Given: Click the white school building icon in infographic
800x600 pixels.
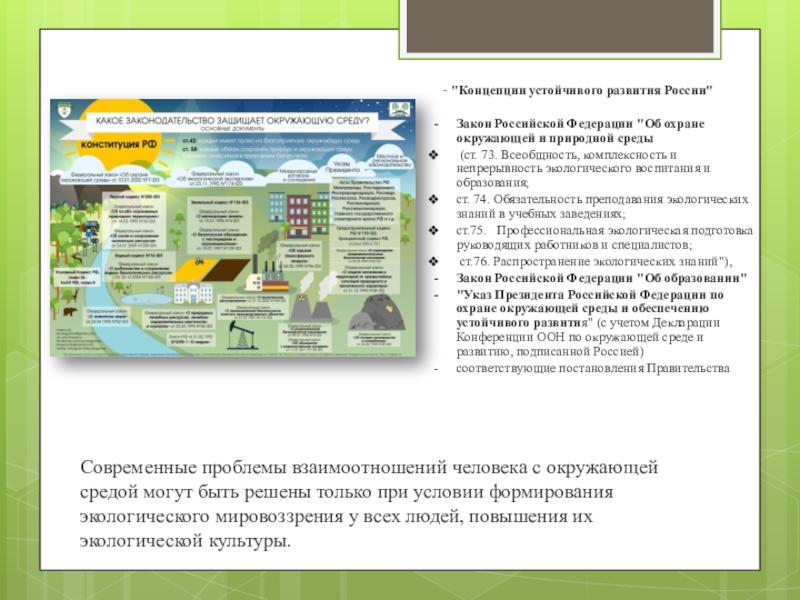Looking at the screenshot, I should tap(193, 294).
